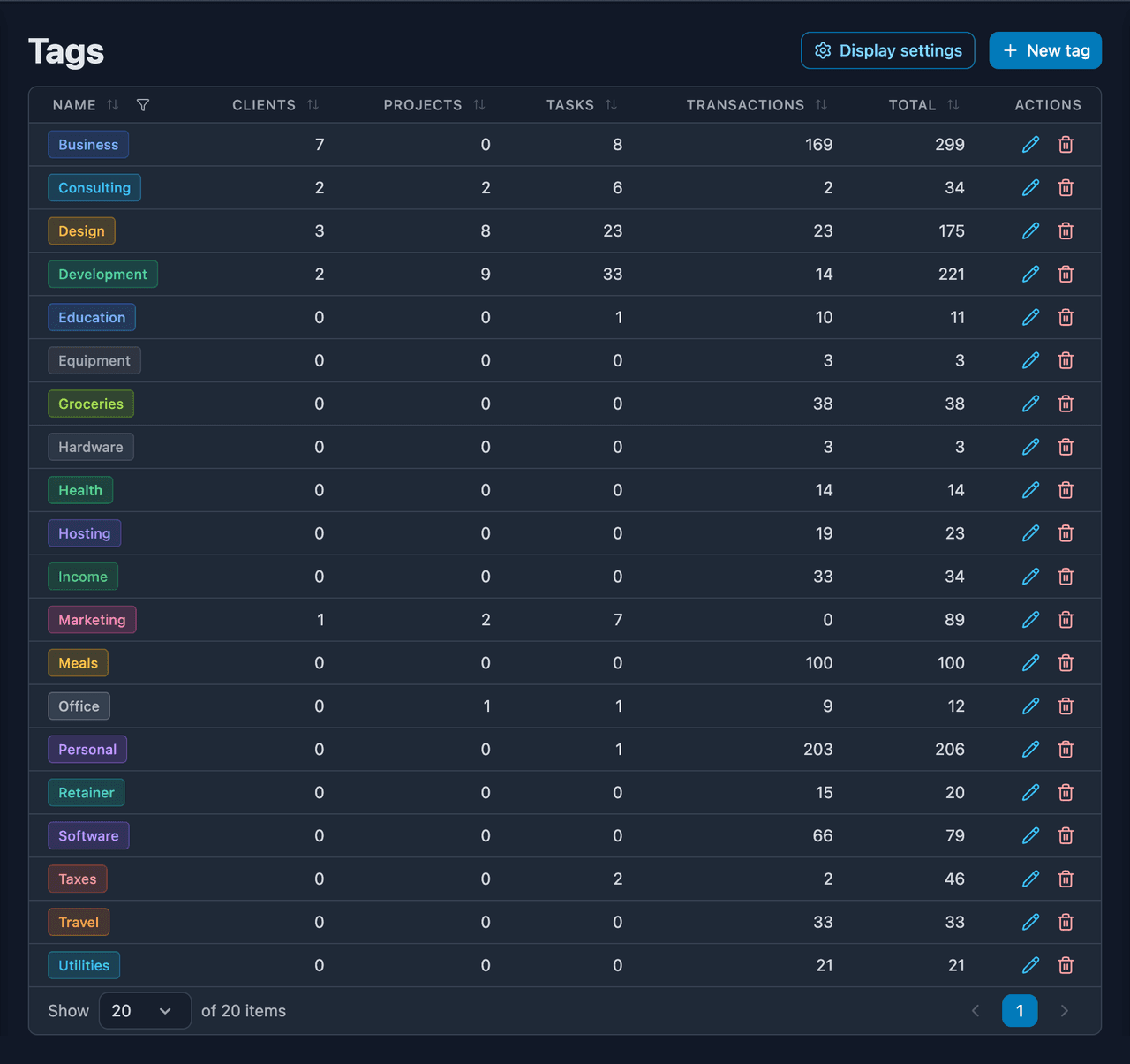1130x1064 pixels.
Task: Select the Income tag badge
Action: pyautogui.click(x=83, y=577)
